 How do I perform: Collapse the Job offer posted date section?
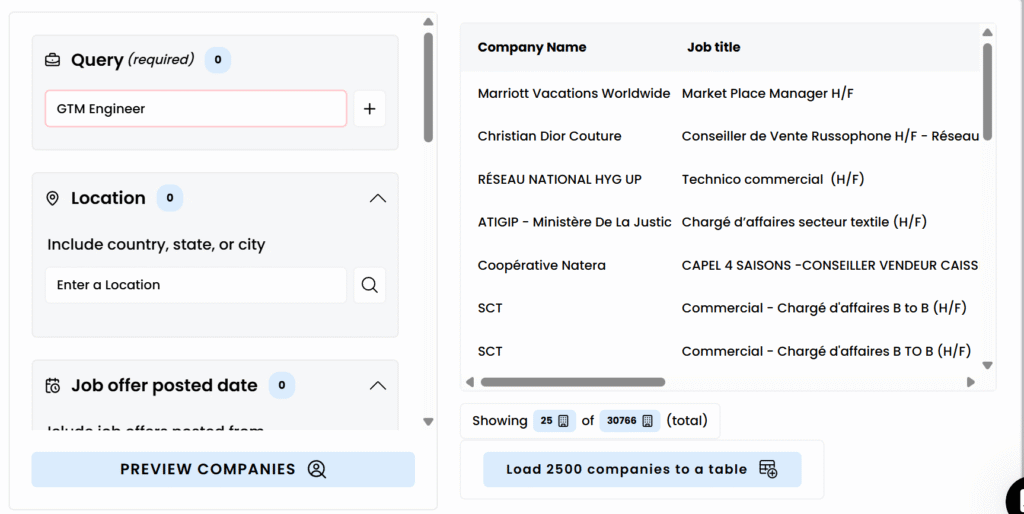(377, 386)
